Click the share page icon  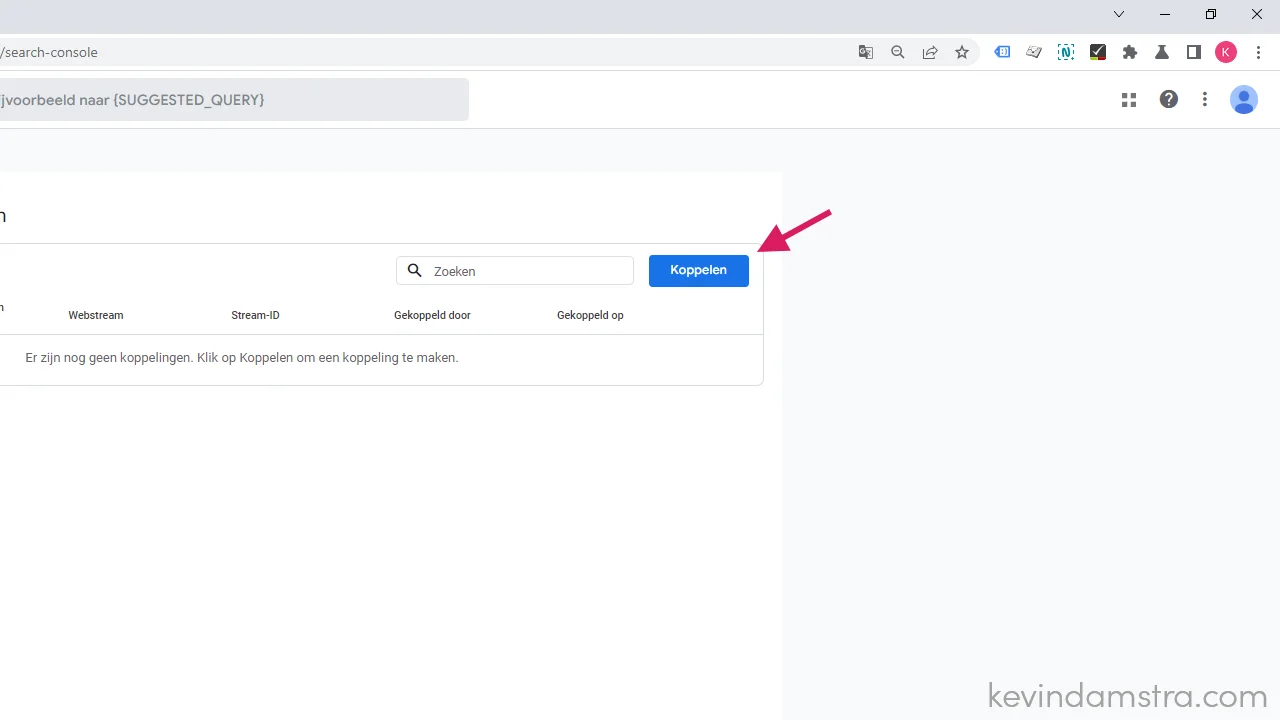click(x=930, y=52)
